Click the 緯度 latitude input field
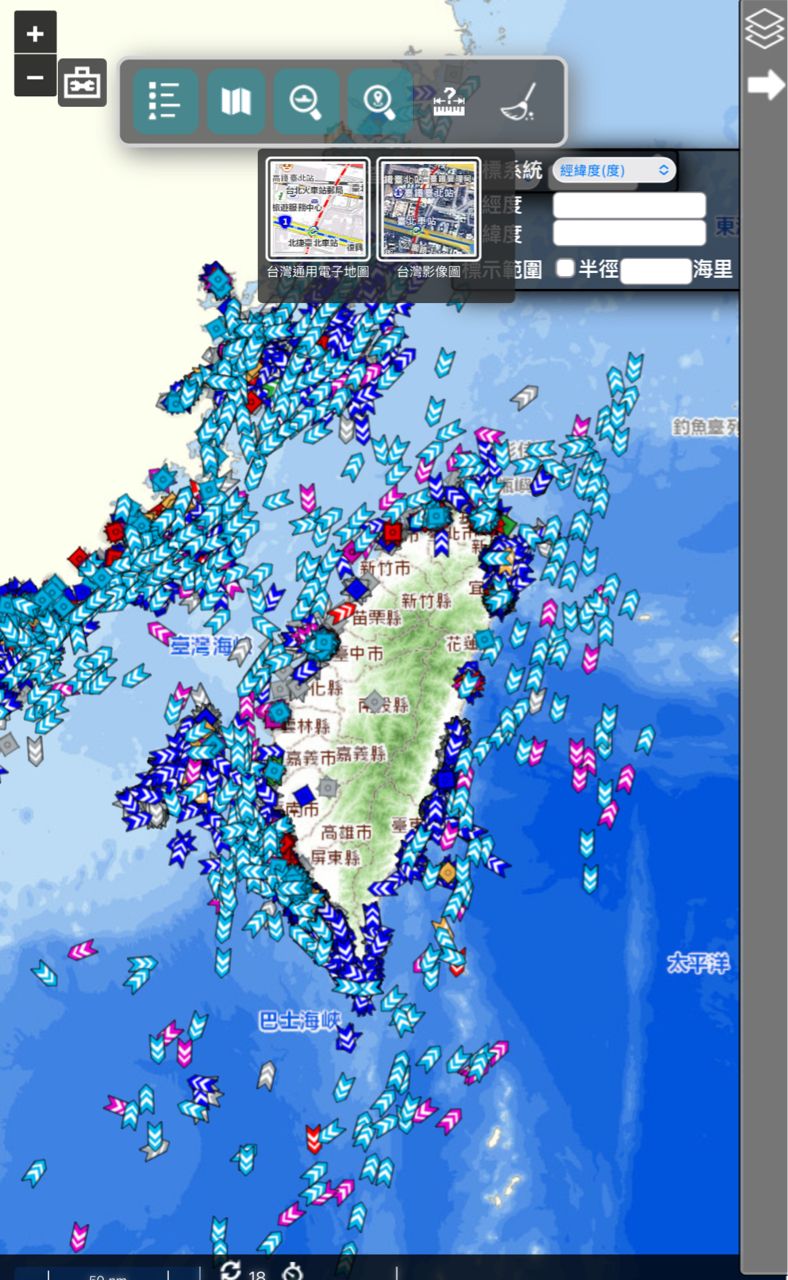This screenshot has height=1280, width=788. [x=629, y=233]
